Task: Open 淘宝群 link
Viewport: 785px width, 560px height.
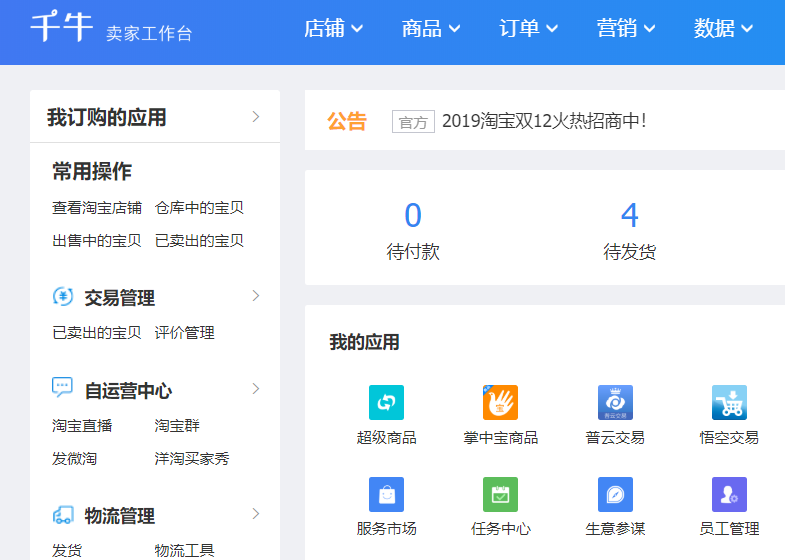Action: 177,426
